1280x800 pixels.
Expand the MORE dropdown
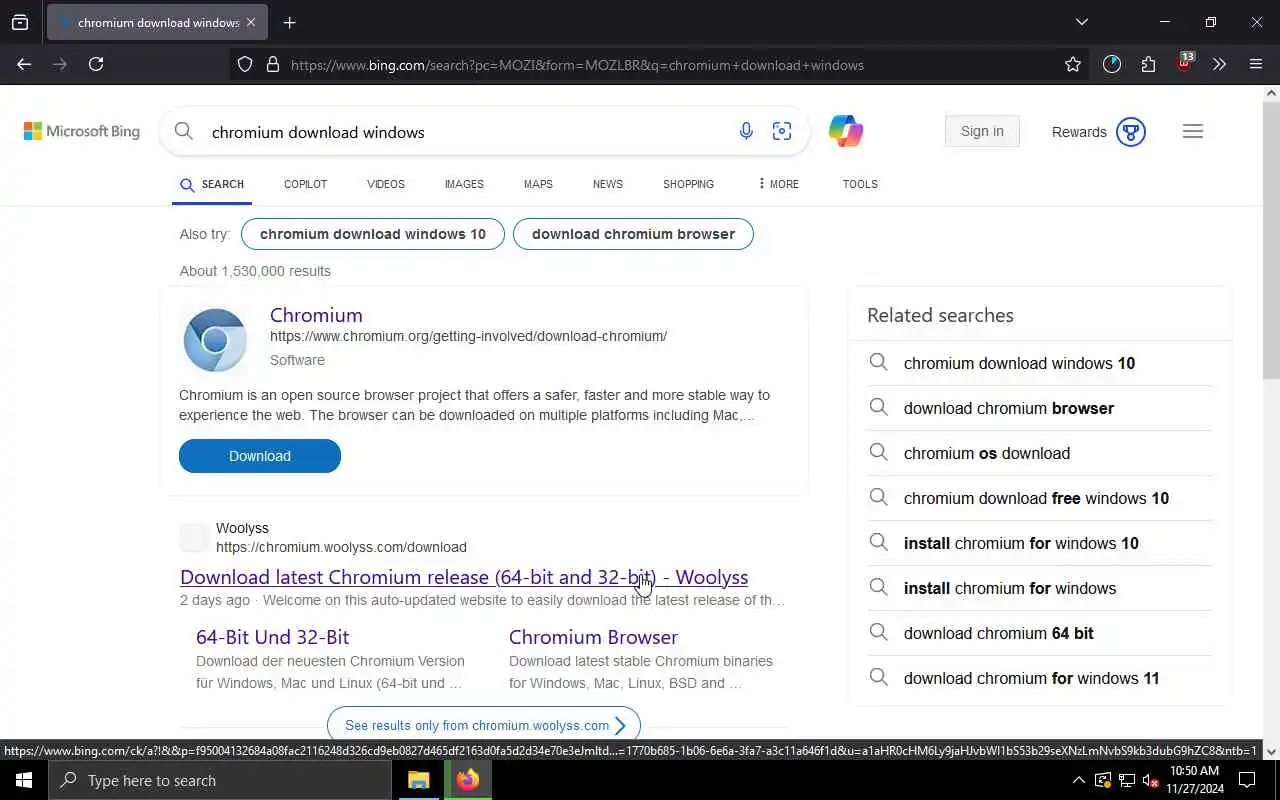(778, 184)
